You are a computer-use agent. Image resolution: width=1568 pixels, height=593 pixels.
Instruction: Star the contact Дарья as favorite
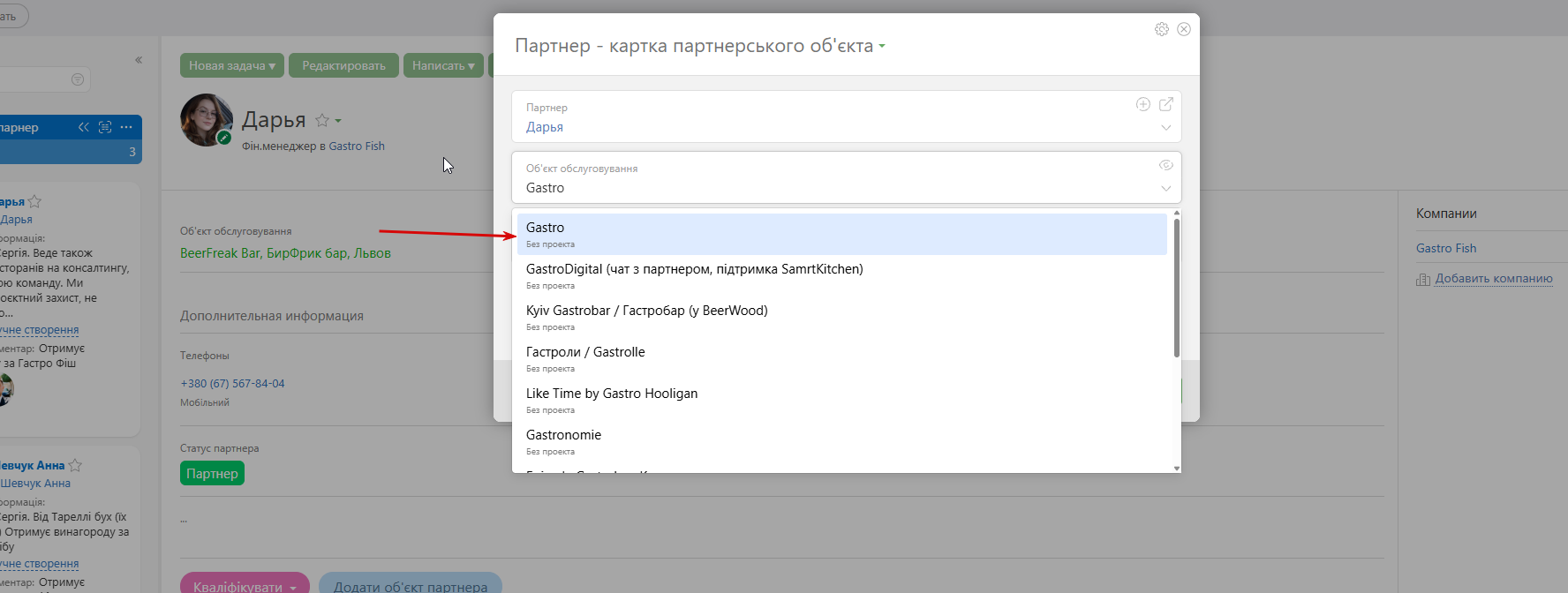click(322, 120)
